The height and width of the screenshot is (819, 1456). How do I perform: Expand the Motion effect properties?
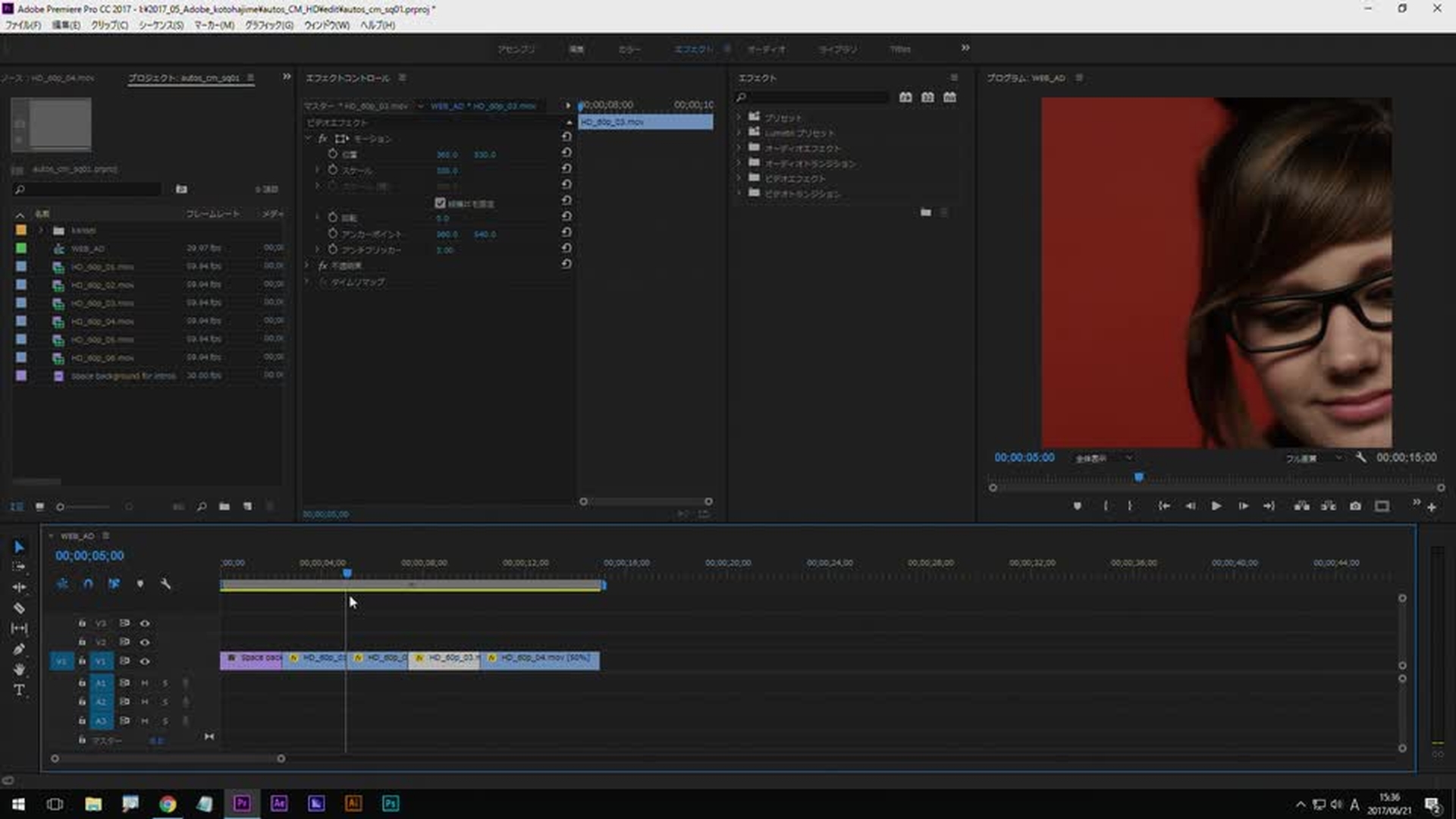309,139
